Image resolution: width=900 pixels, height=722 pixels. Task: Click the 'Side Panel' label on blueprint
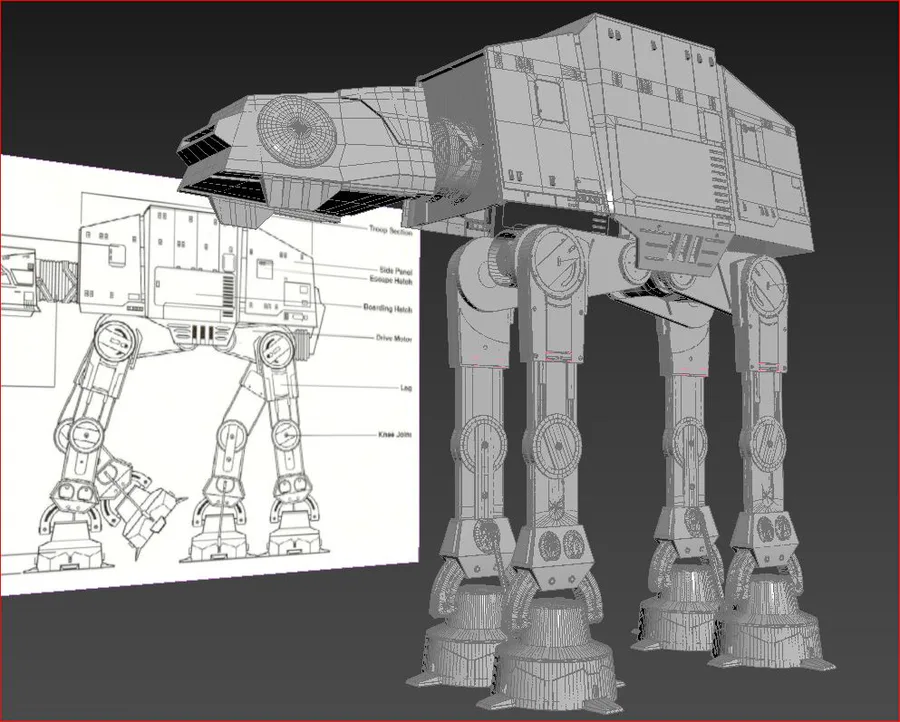click(x=396, y=270)
